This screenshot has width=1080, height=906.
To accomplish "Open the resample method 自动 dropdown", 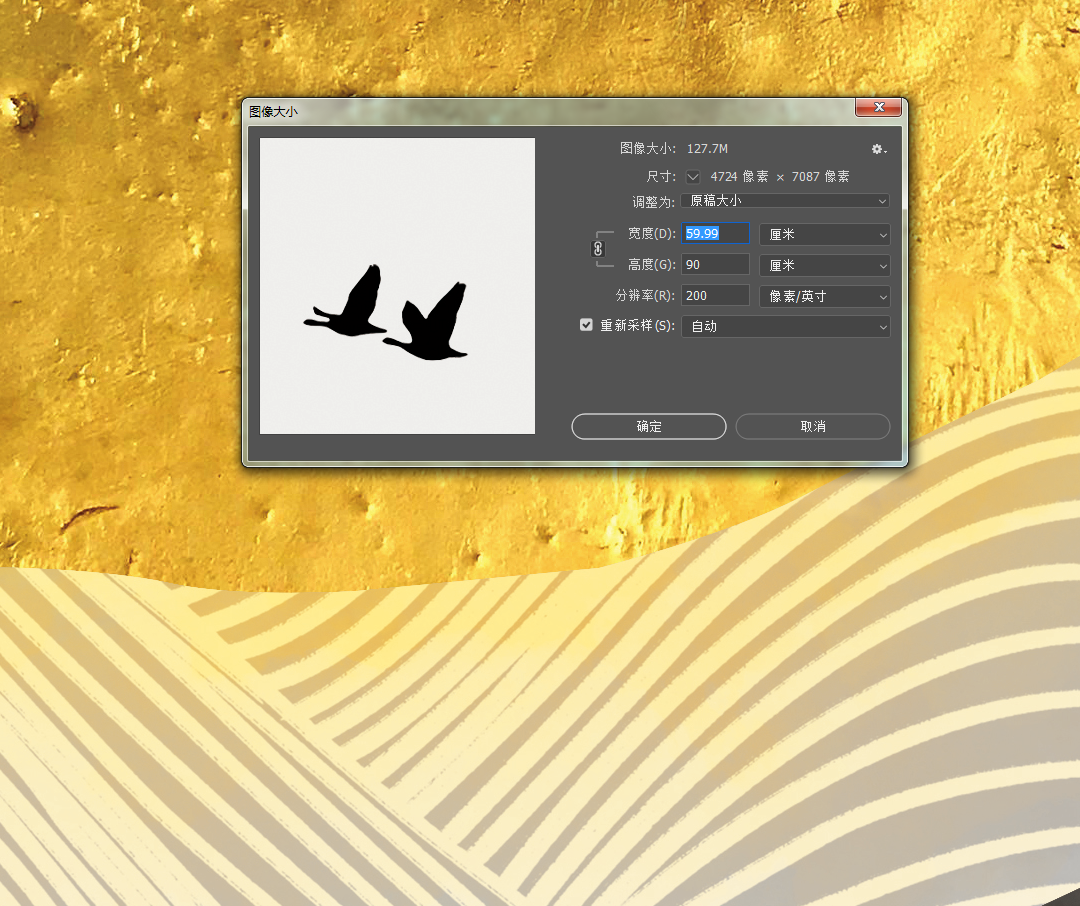I will pos(785,327).
